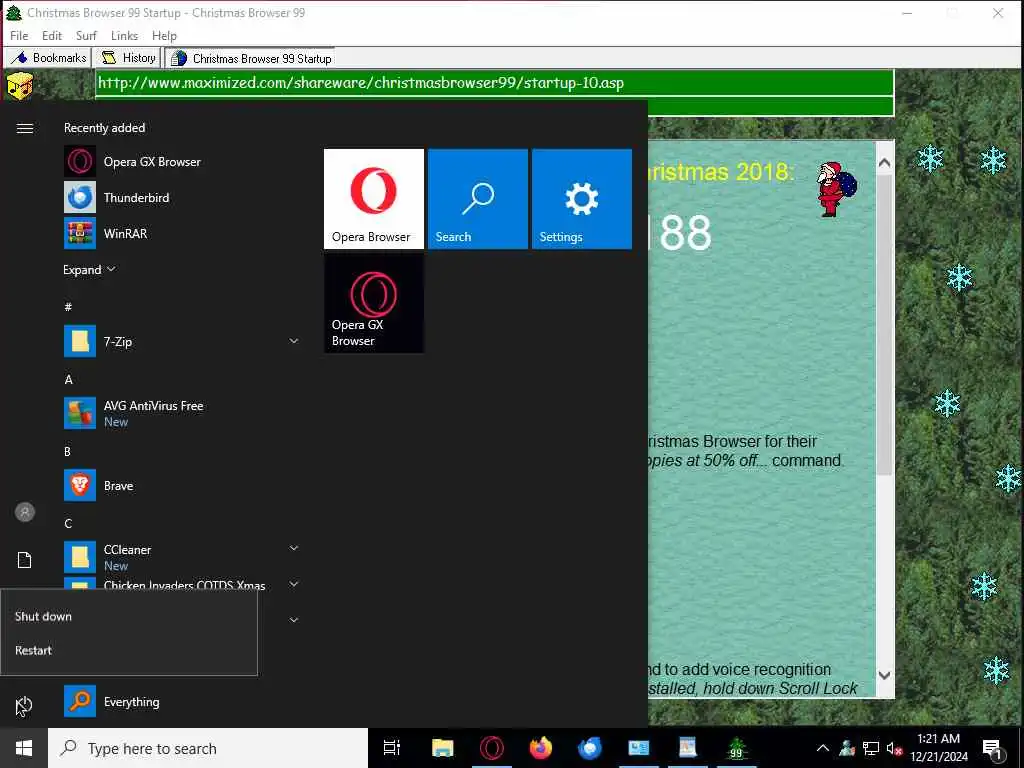Click the tray icon left of the network icon
Screen dimensions: 1024x768
(x=847, y=748)
